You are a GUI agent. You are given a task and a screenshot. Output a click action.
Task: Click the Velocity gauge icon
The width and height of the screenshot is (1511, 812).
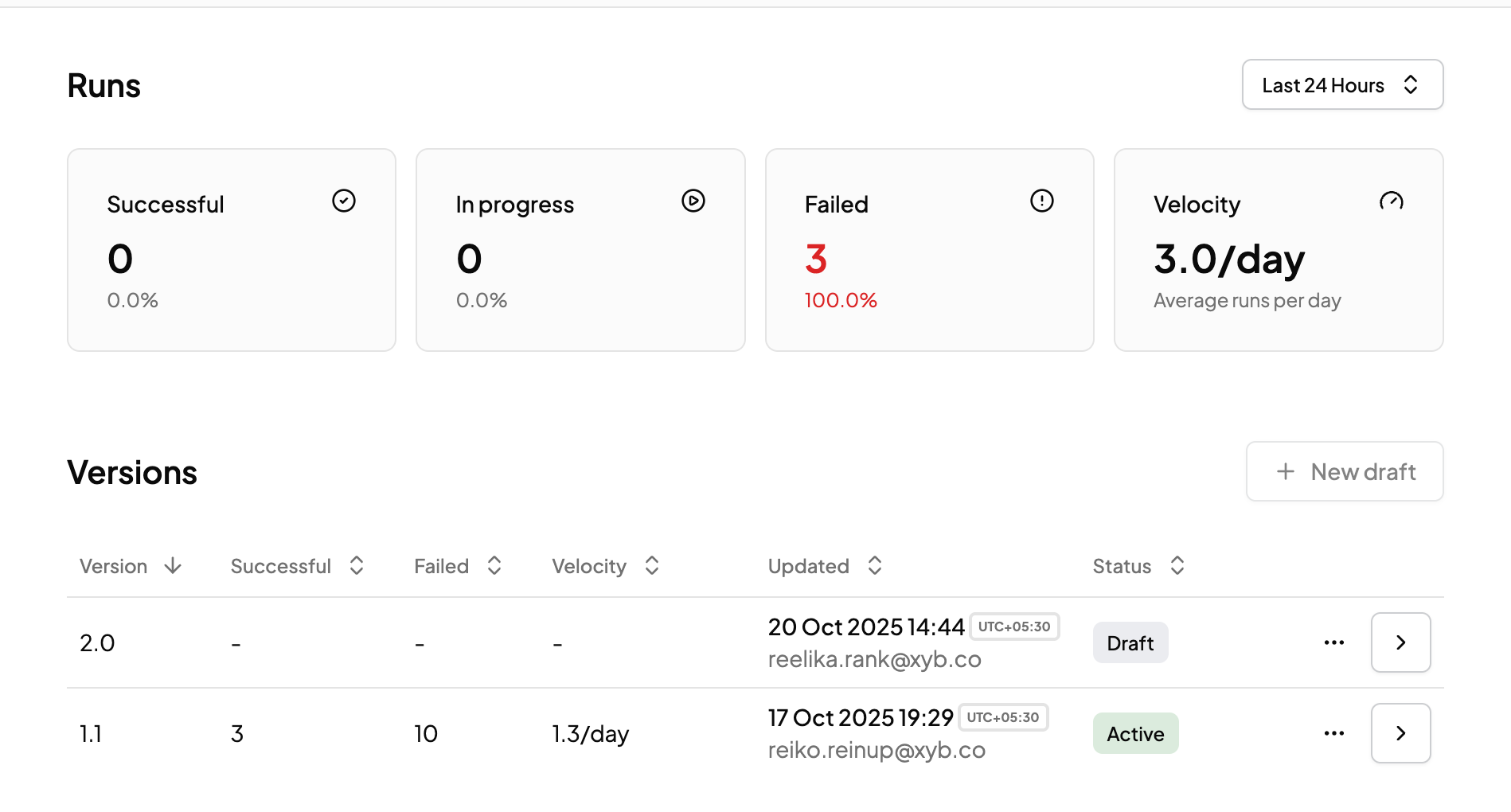pos(1391,201)
